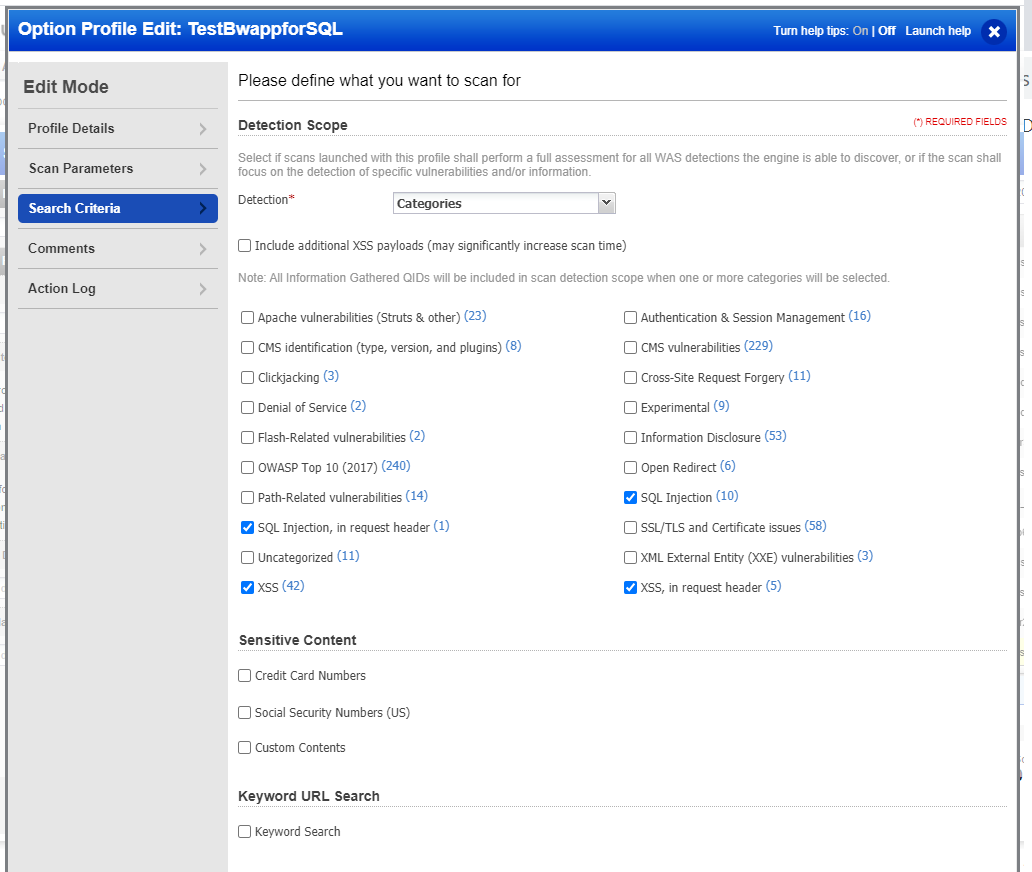The width and height of the screenshot is (1032, 872).
Task: Enable Custom Contents checkbox
Action: (245, 748)
